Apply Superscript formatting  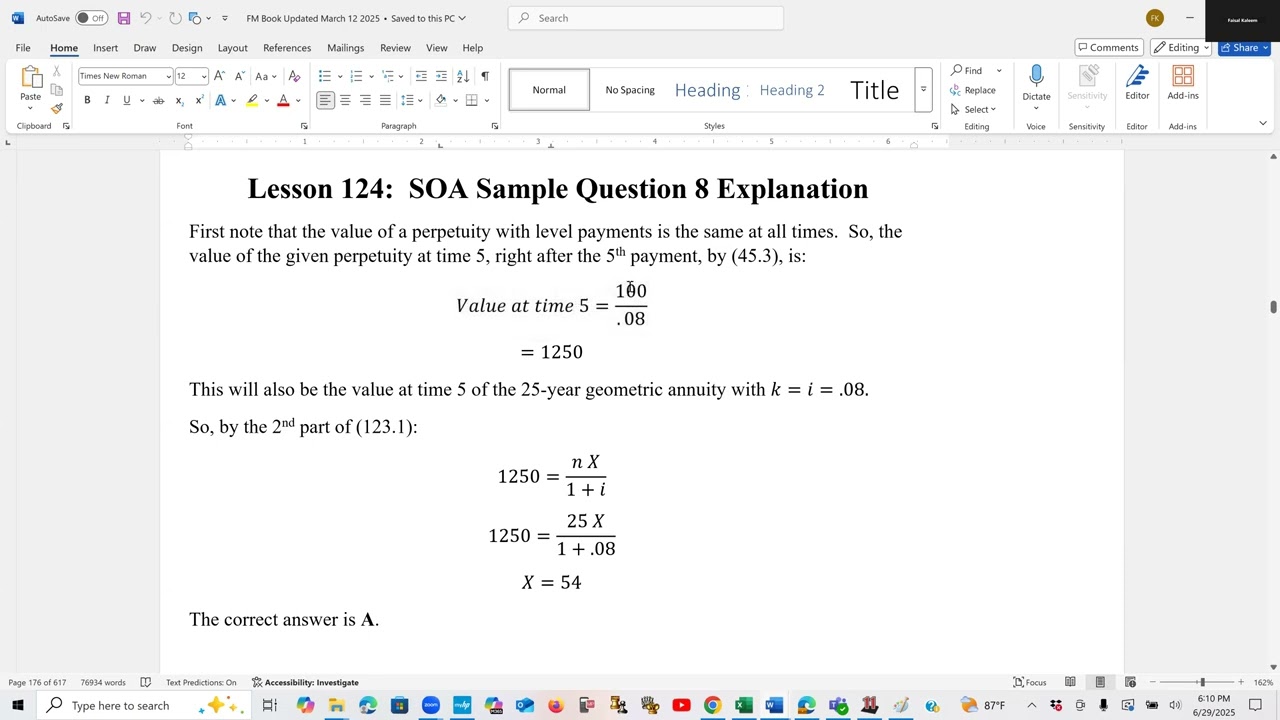tap(199, 100)
